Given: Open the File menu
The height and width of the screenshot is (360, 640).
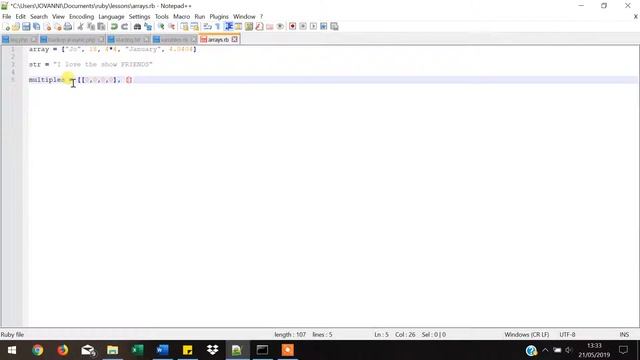Looking at the screenshot, I should 7,17.
